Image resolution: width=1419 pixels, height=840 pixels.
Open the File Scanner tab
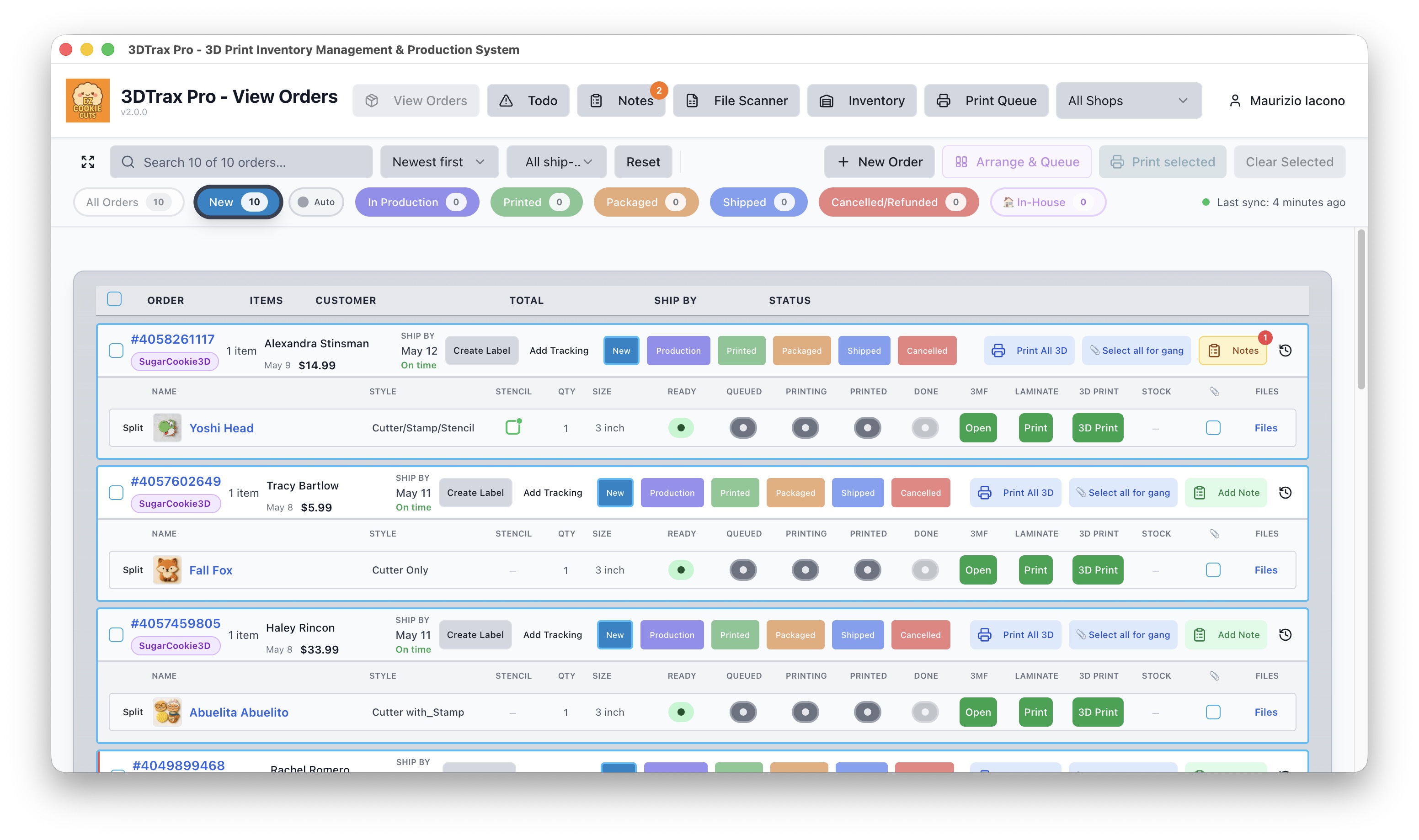[x=736, y=101]
